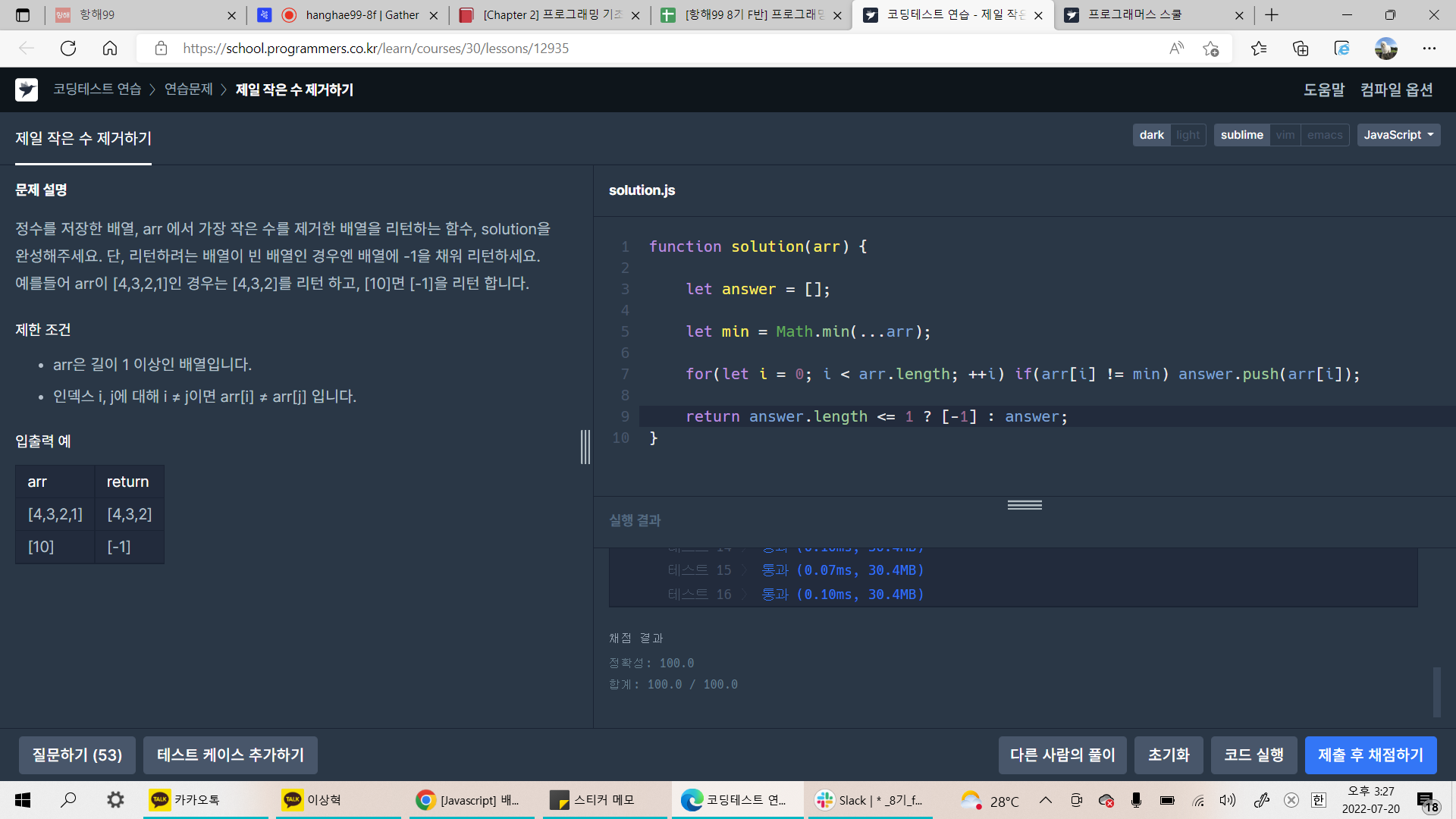Image resolution: width=1456 pixels, height=819 pixels.
Task: Click 연습문제 breadcrumb link
Action: [x=188, y=89]
